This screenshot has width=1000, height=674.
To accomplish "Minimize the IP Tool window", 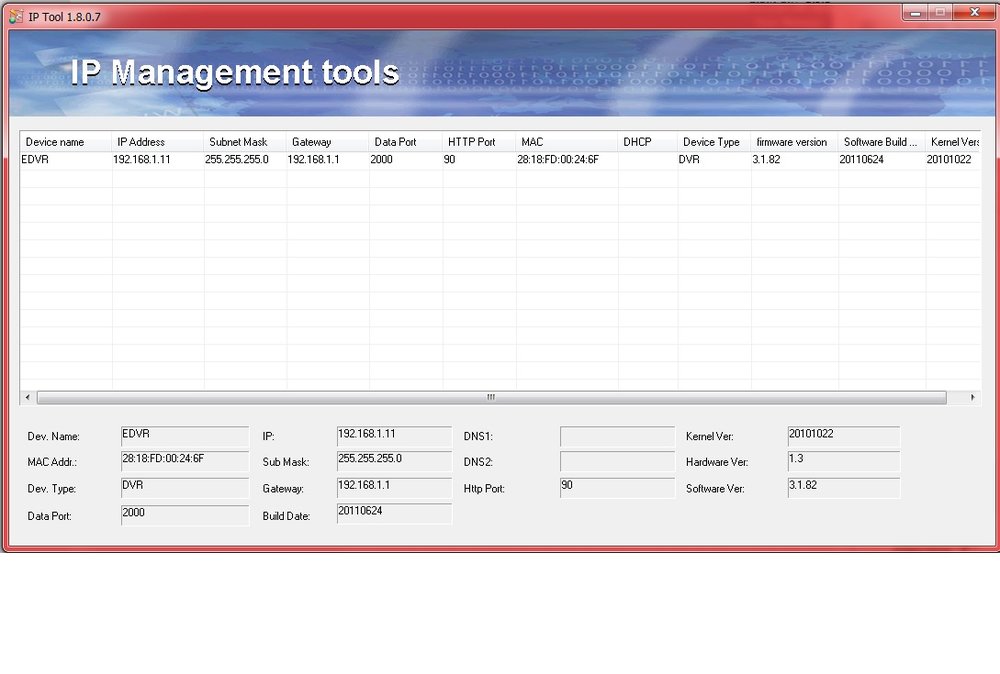I will click(915, 12).
